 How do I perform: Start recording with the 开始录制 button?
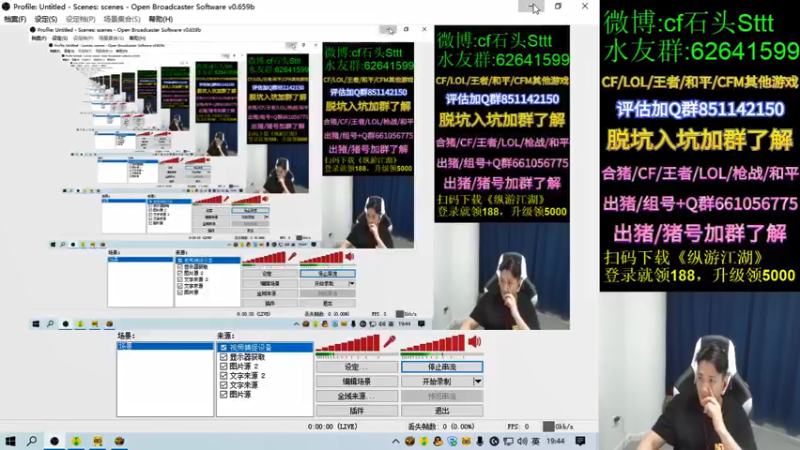point(437,381)
